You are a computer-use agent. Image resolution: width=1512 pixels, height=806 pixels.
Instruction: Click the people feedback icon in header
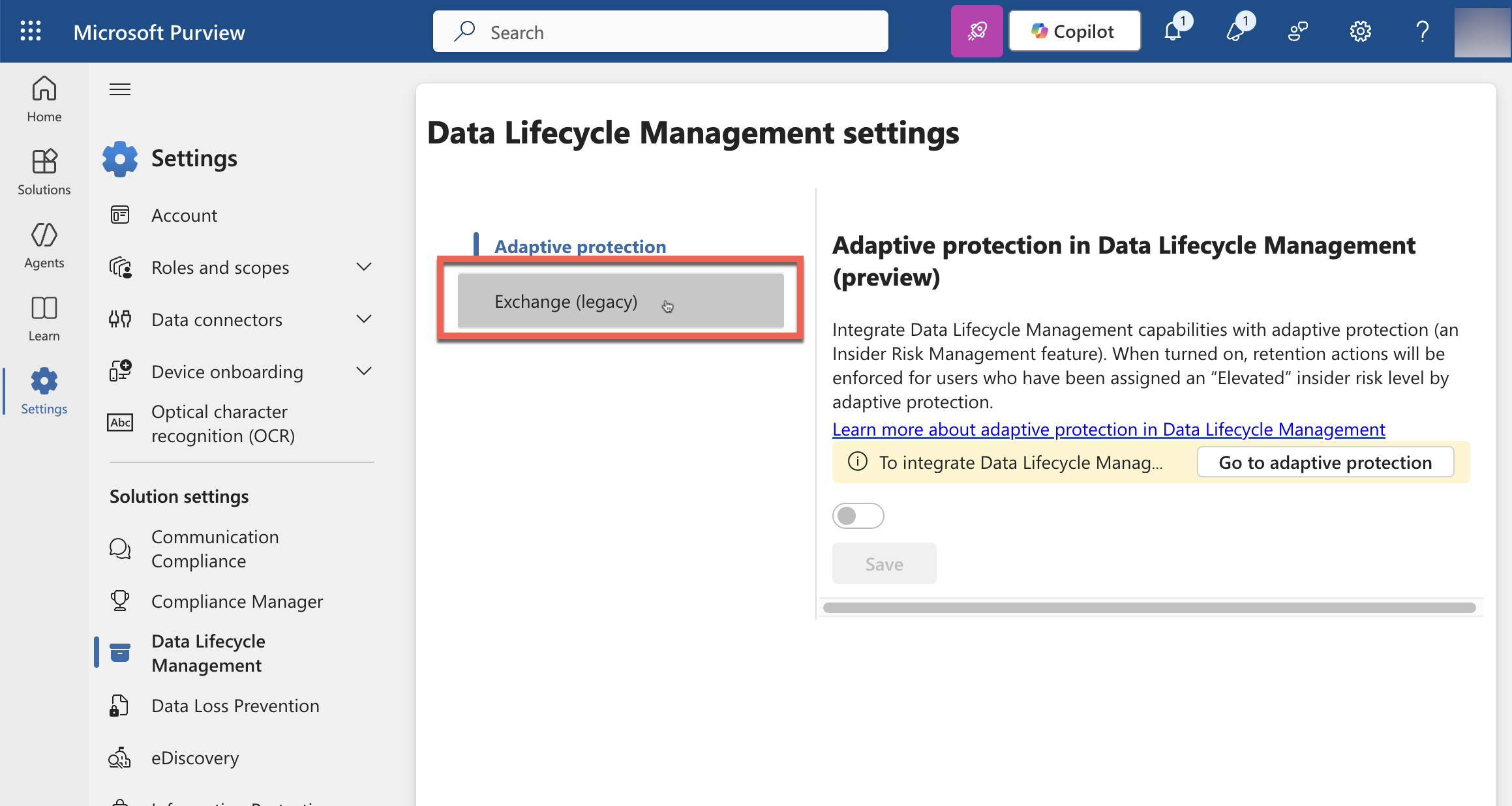tap(1298, 31)
